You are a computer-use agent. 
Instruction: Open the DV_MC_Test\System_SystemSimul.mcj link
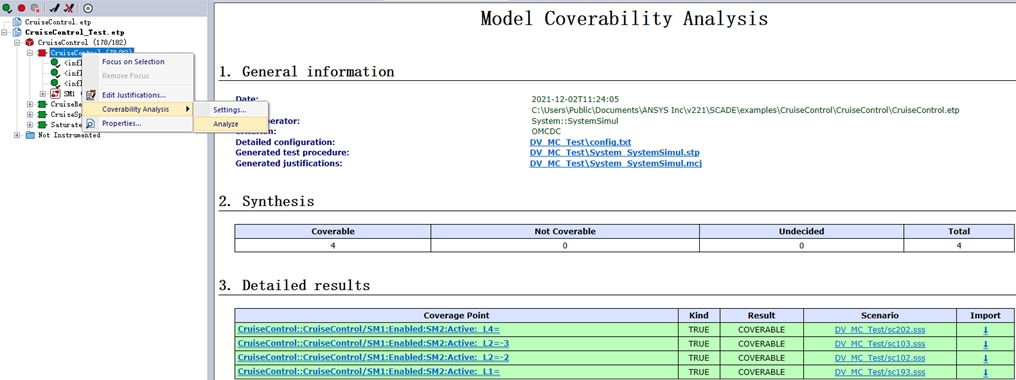(616, 163)
